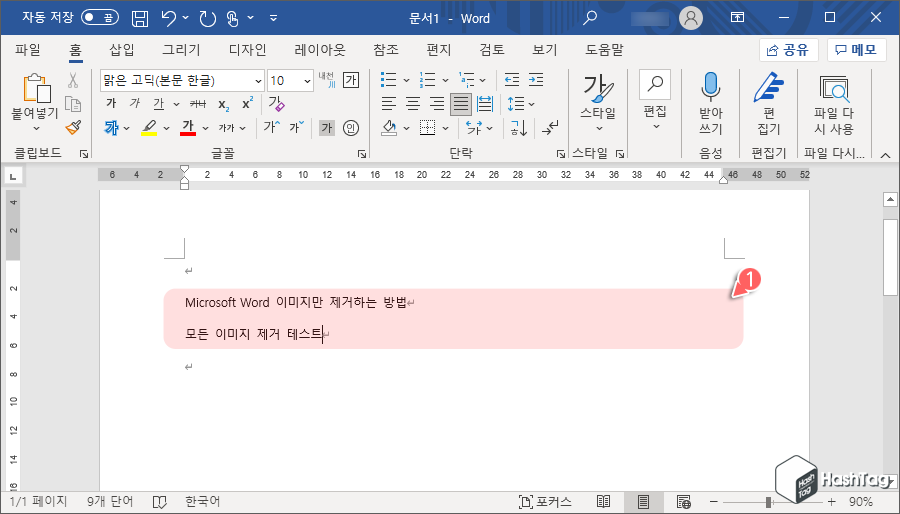Image resolution: width=900 pixels, height=514 pixels.
Task: Click the language indicator 한국어
Action: click(203, 502)
